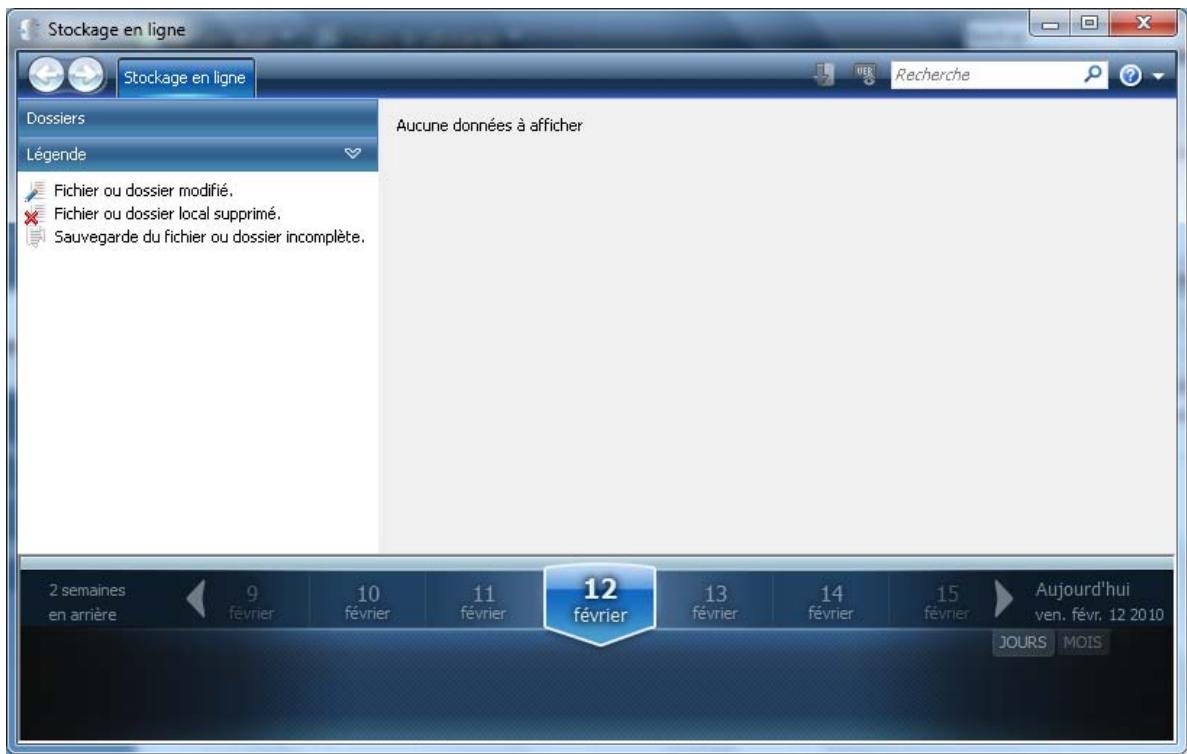Click the restore download arrow toolbar icon
Viewport: 1187px width, 754px height.
pyautogui.click(x=824, y=74)
